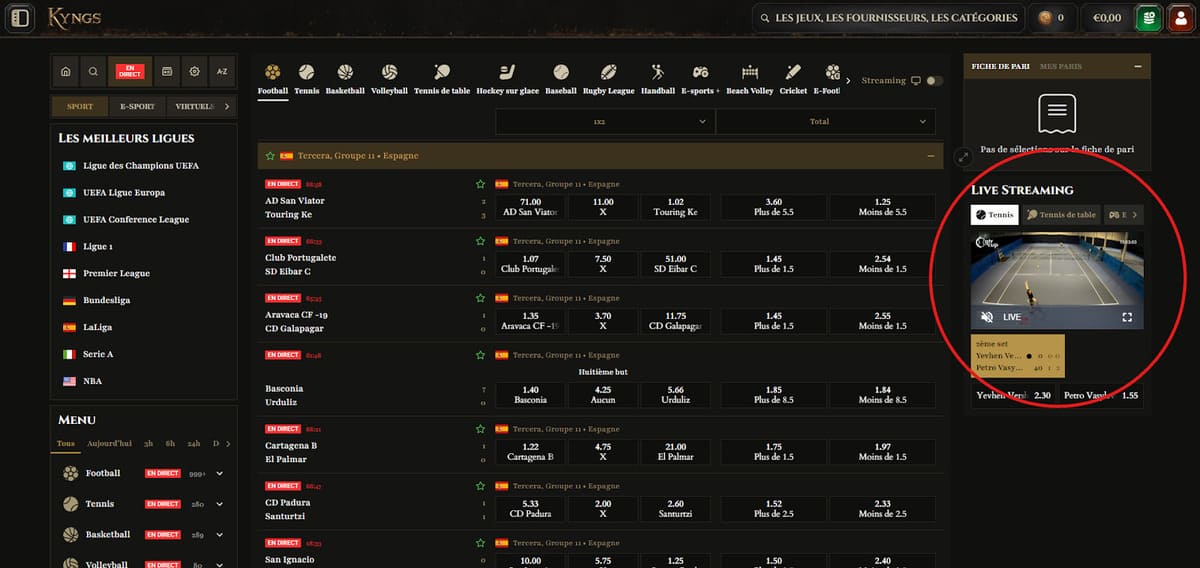Open the green deposit icon
Viewport: 1200px width, 568px height.
(1149, 17)
